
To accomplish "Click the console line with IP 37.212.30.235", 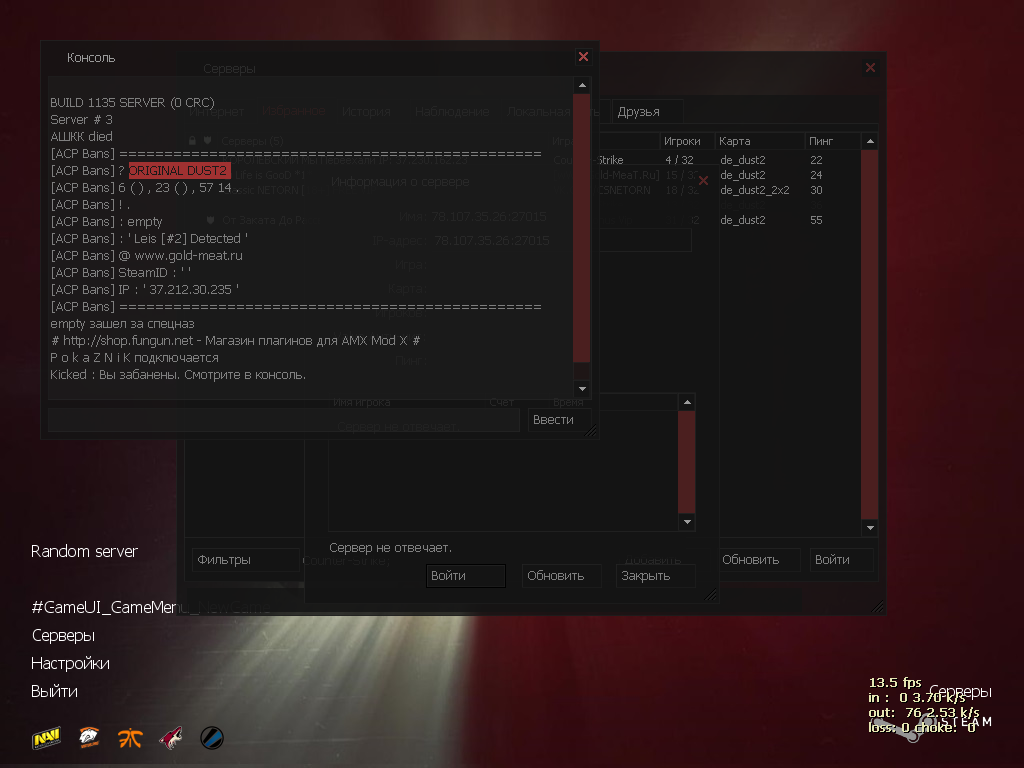I will coord(144,289).
